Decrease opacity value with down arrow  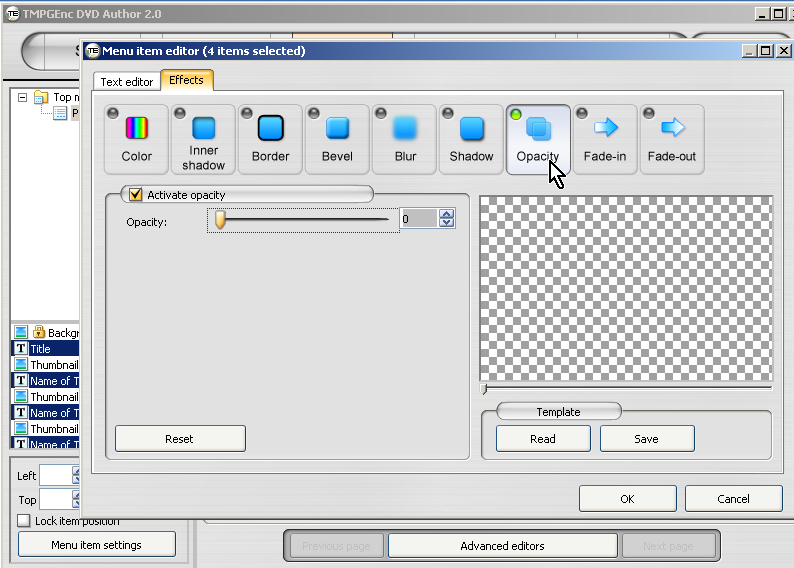pos(447,223)
